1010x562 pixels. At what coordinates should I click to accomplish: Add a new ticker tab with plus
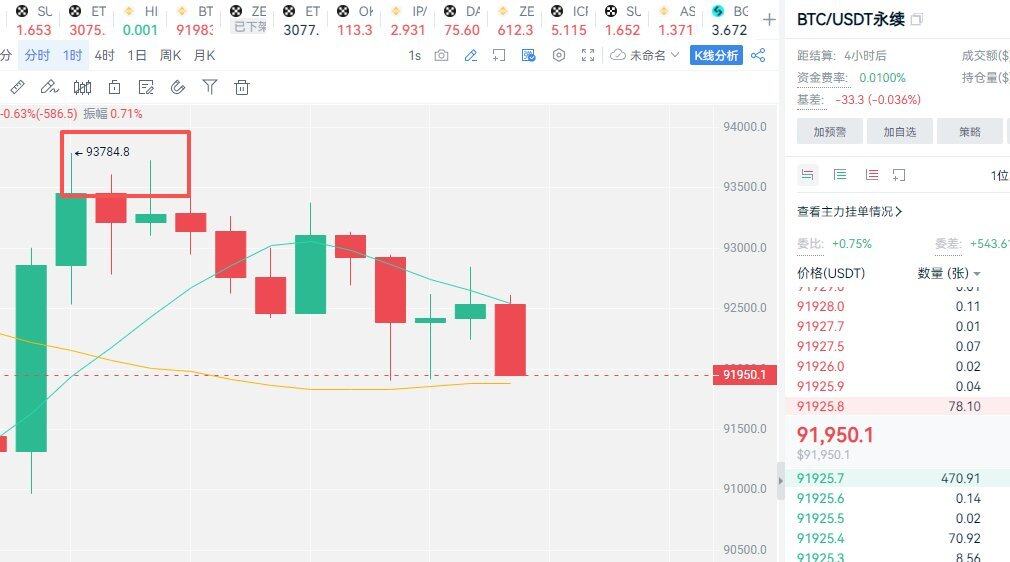pos(768,19)
